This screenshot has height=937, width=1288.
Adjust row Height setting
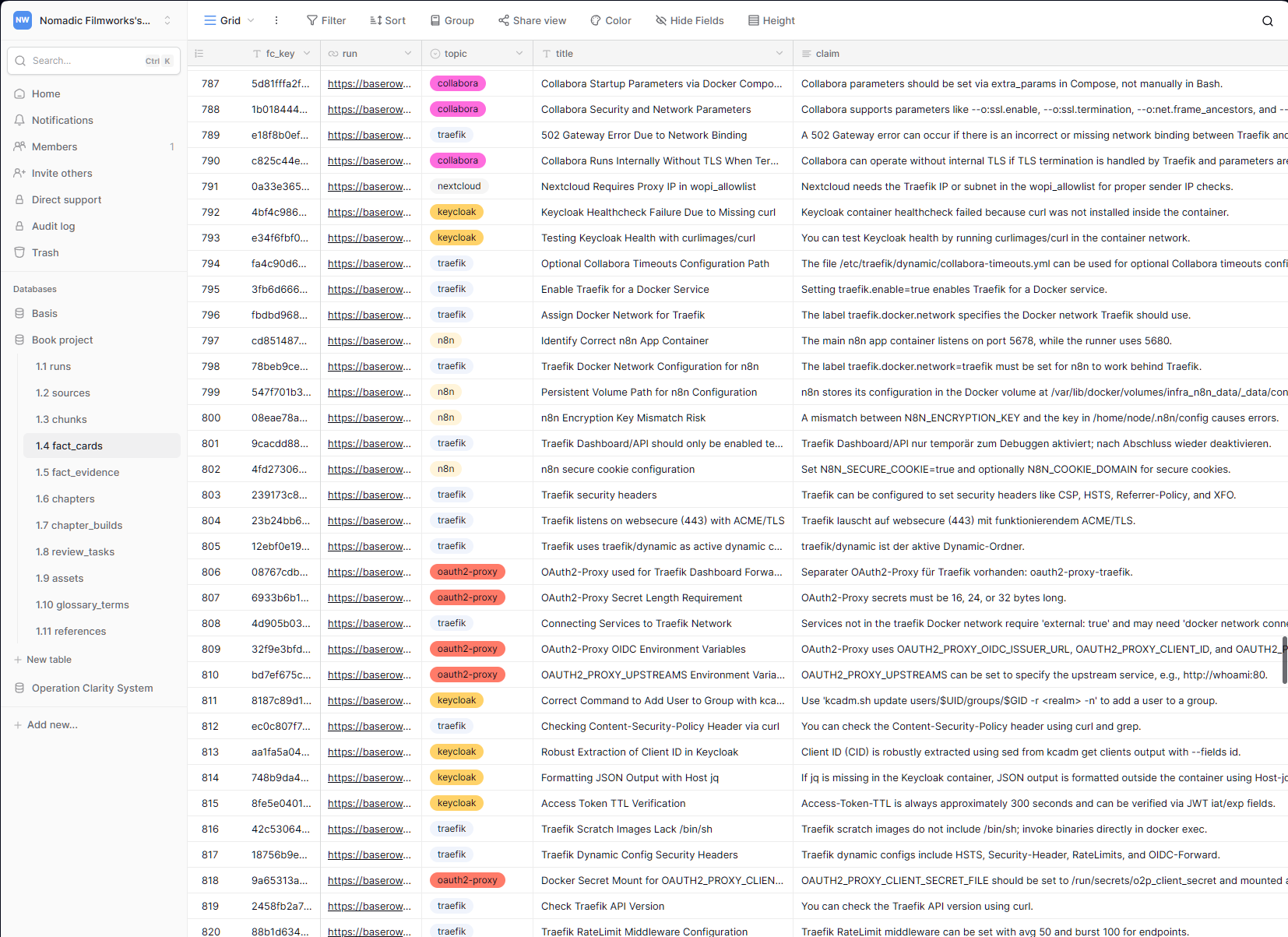771,20
